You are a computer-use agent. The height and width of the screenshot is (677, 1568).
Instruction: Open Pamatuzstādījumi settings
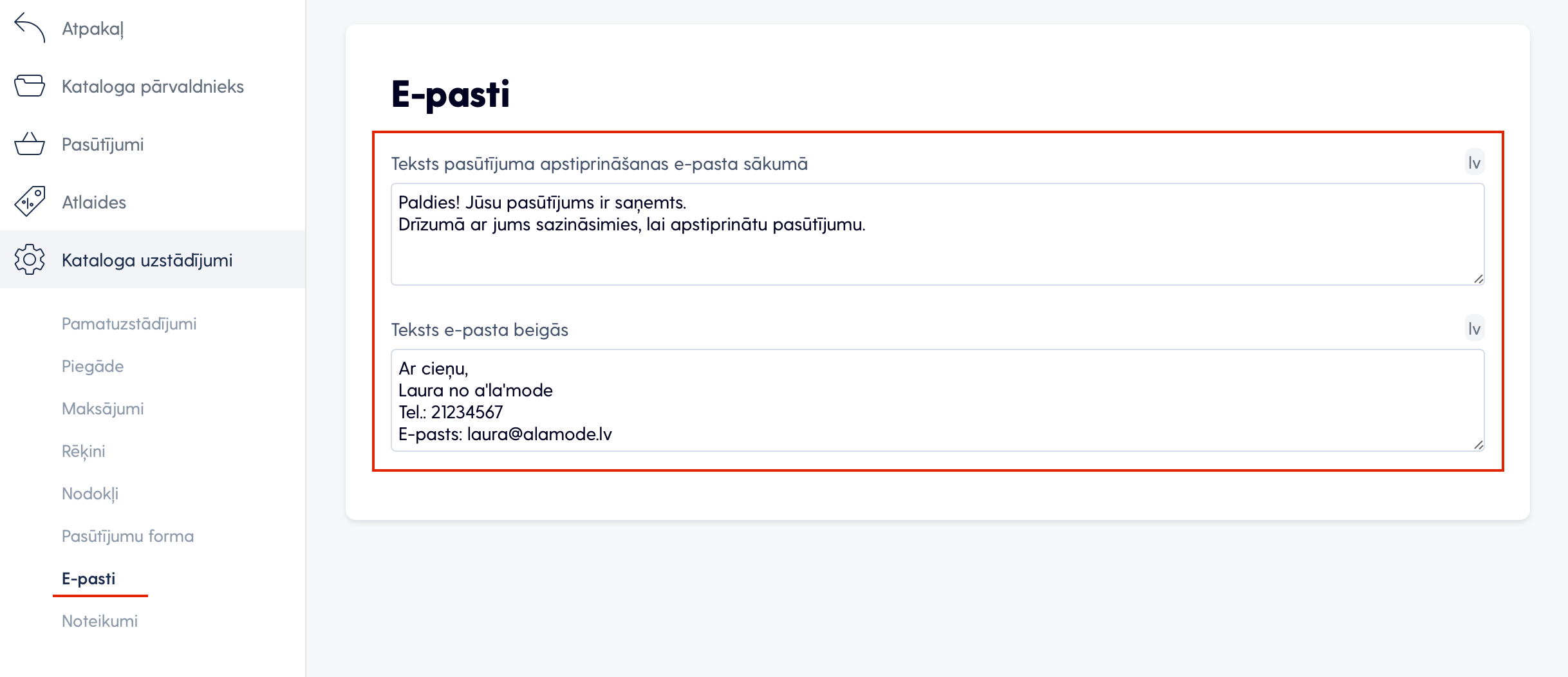pyautogui.click(x=129, y=324)
